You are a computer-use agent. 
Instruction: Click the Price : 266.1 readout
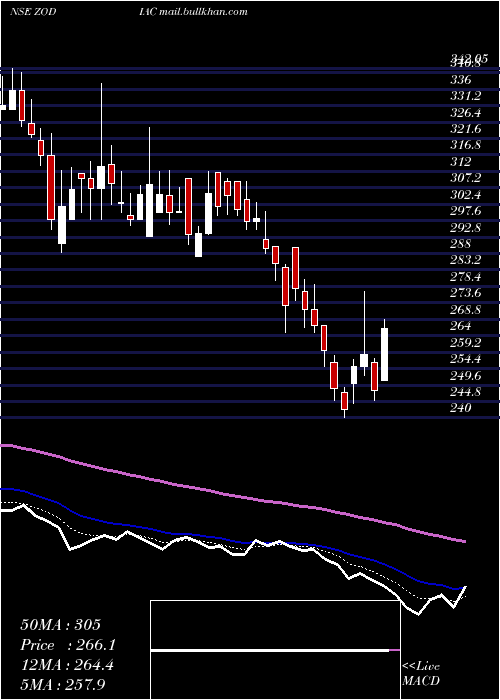pos(68,645)
